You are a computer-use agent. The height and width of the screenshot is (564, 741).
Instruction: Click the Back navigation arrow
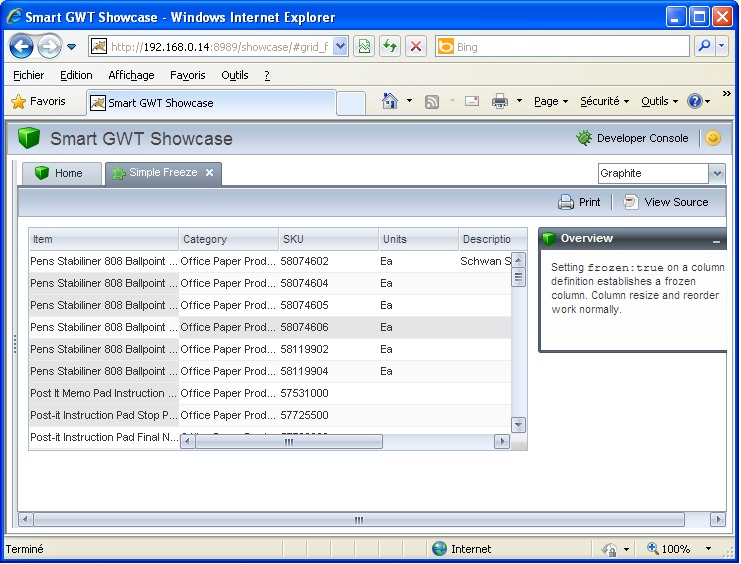tap(22, 47)
